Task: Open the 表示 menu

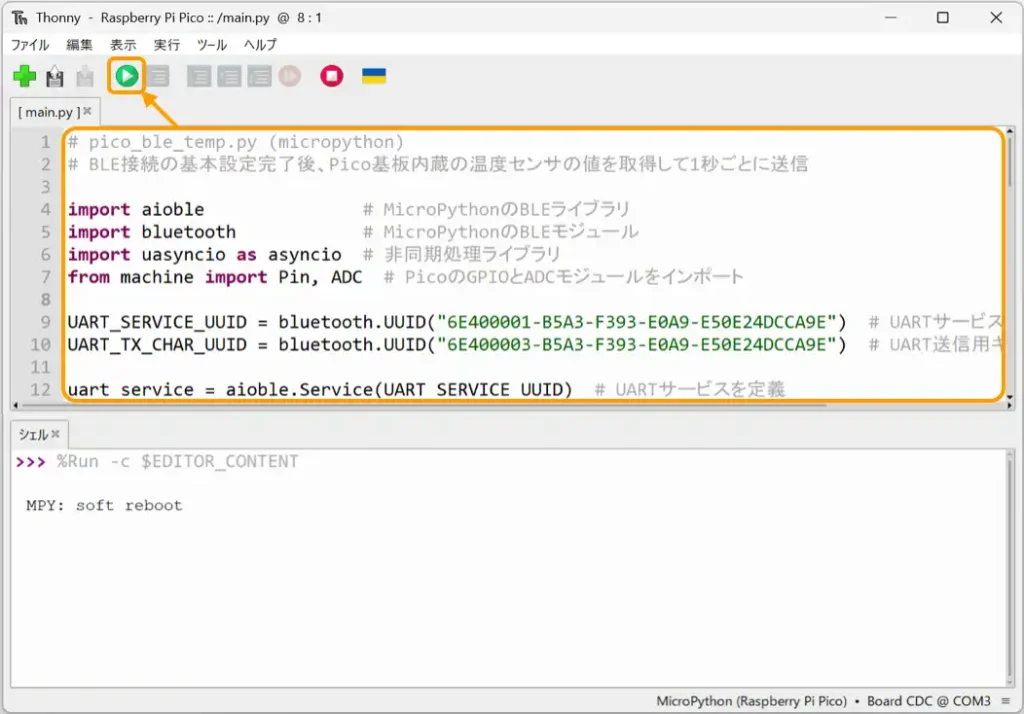Action: point(123,45)
